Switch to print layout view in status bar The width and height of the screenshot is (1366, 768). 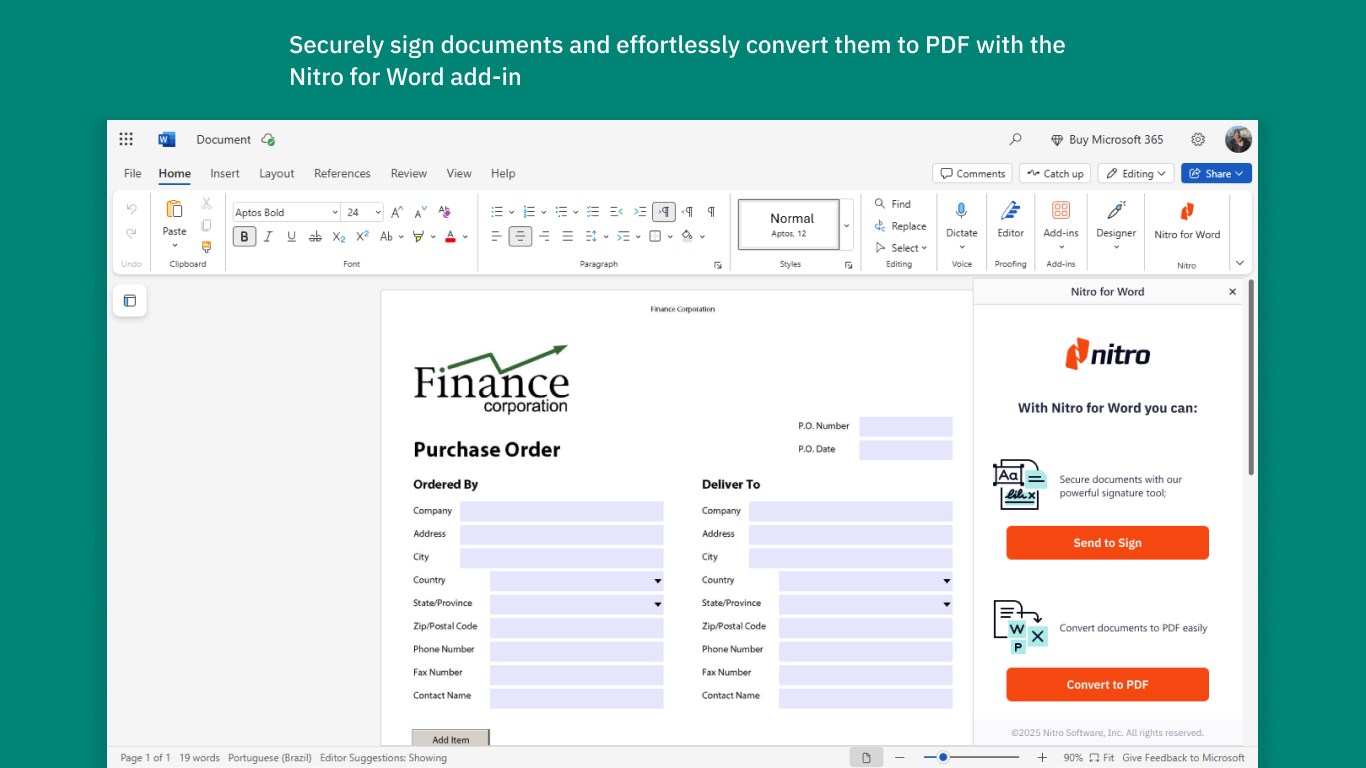tap(866, 758)
